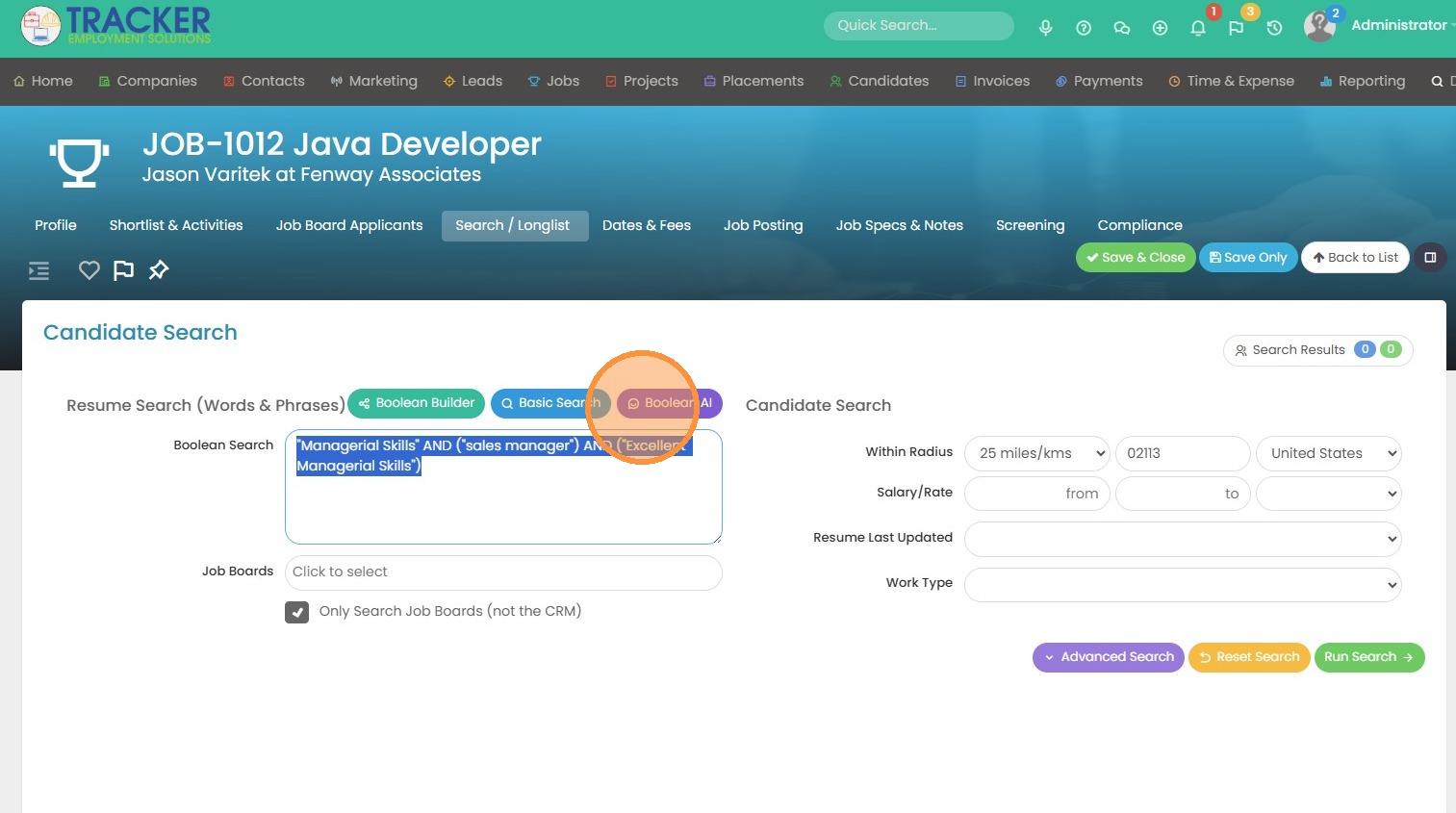Toggle the side panel layout icon
This screenshot has width=1456, height=813.
click(x=1430, y=258)
